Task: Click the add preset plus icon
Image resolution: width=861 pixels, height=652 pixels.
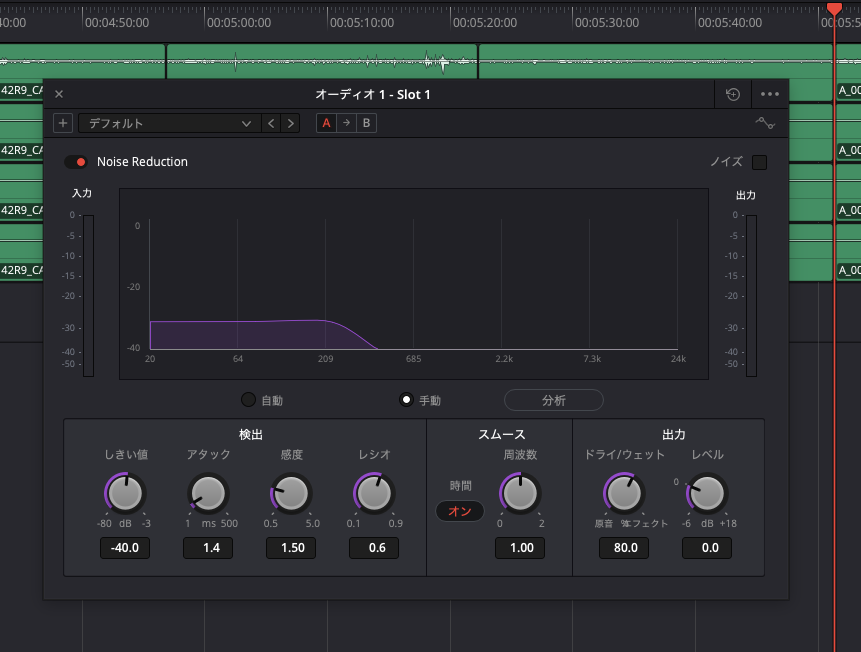Action: pyautogui.click(x=63, y=123)
